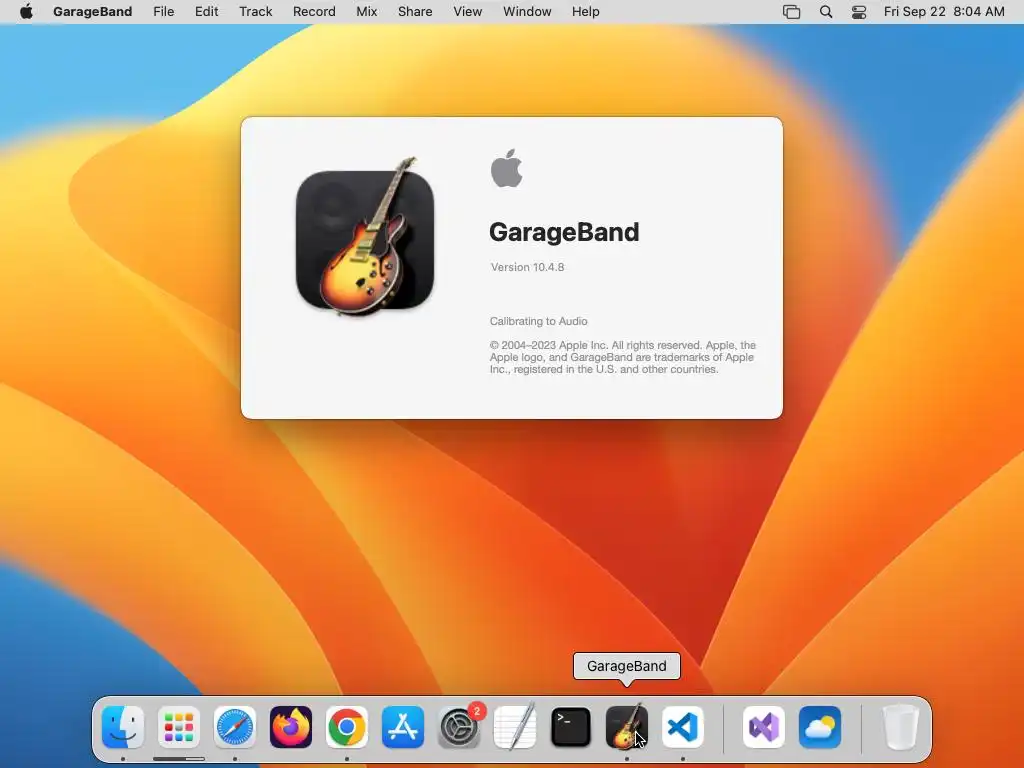Image resolution: width=1024 pixels, height=768 pixels.
Task: Open Control Center in the menu bar
Action: tap(859, 12)
